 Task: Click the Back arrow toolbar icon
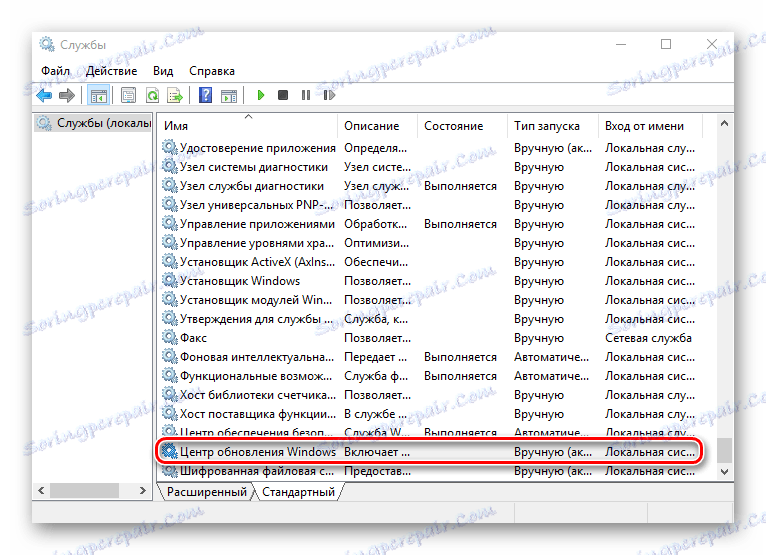(44, 95)
